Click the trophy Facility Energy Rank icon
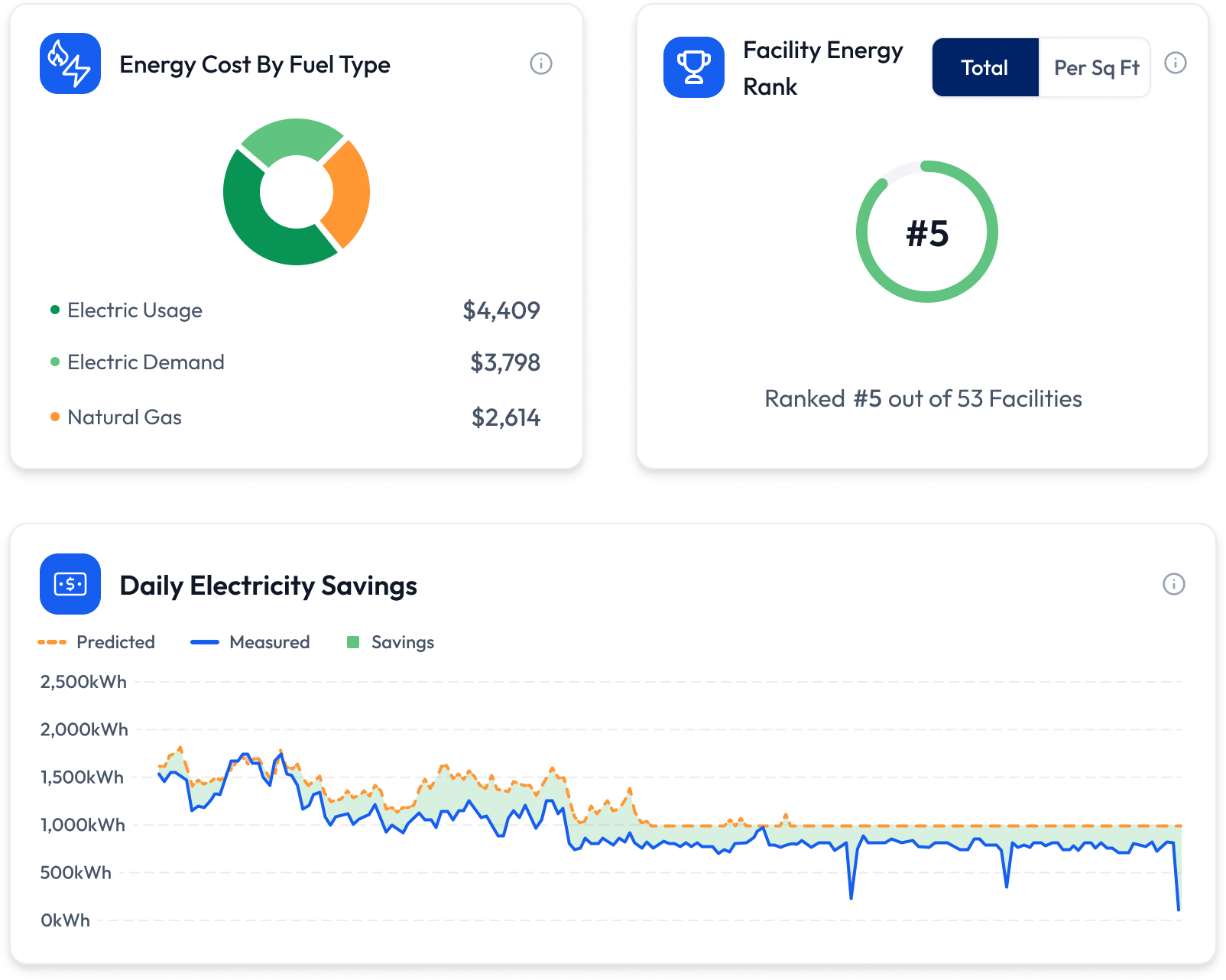Image resolution: width=1226 pixels, height=980 pixels. tap(693, 67)
